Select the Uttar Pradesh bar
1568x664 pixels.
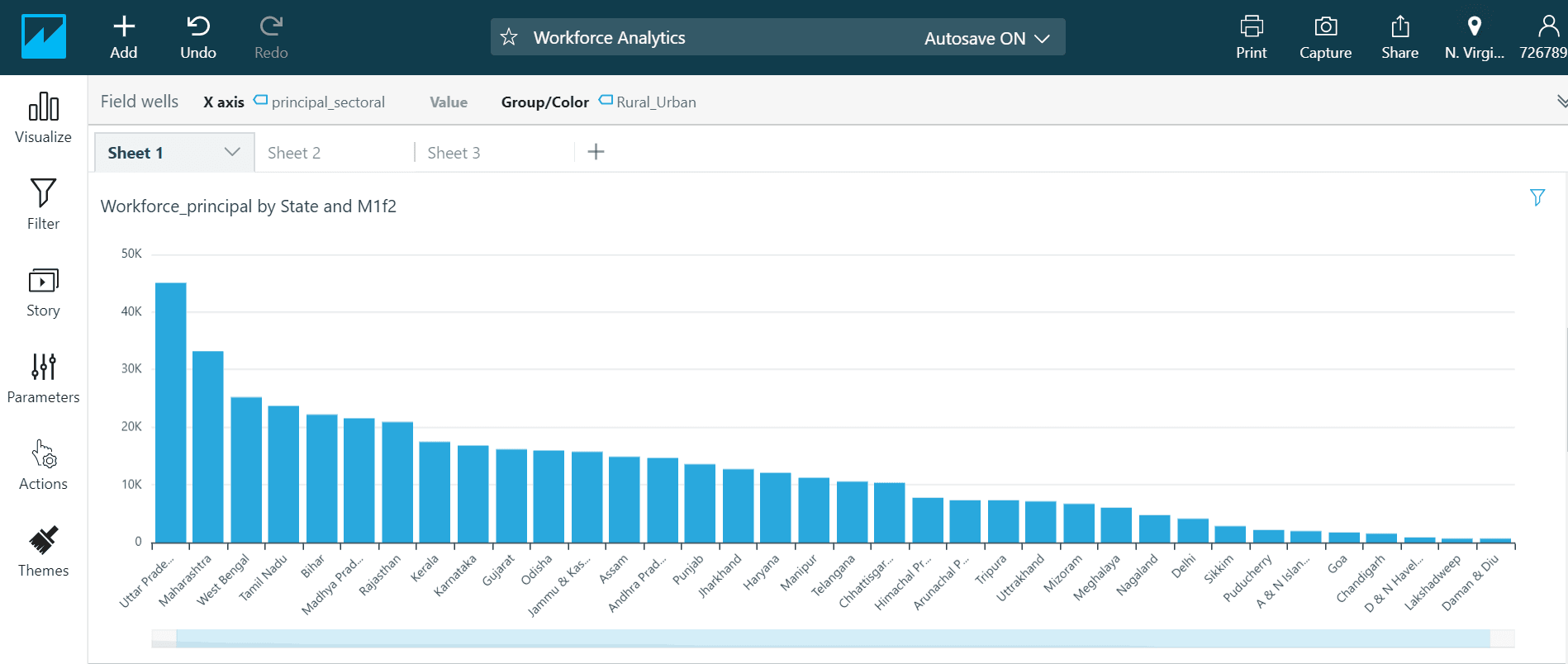[x=171, y=412]
